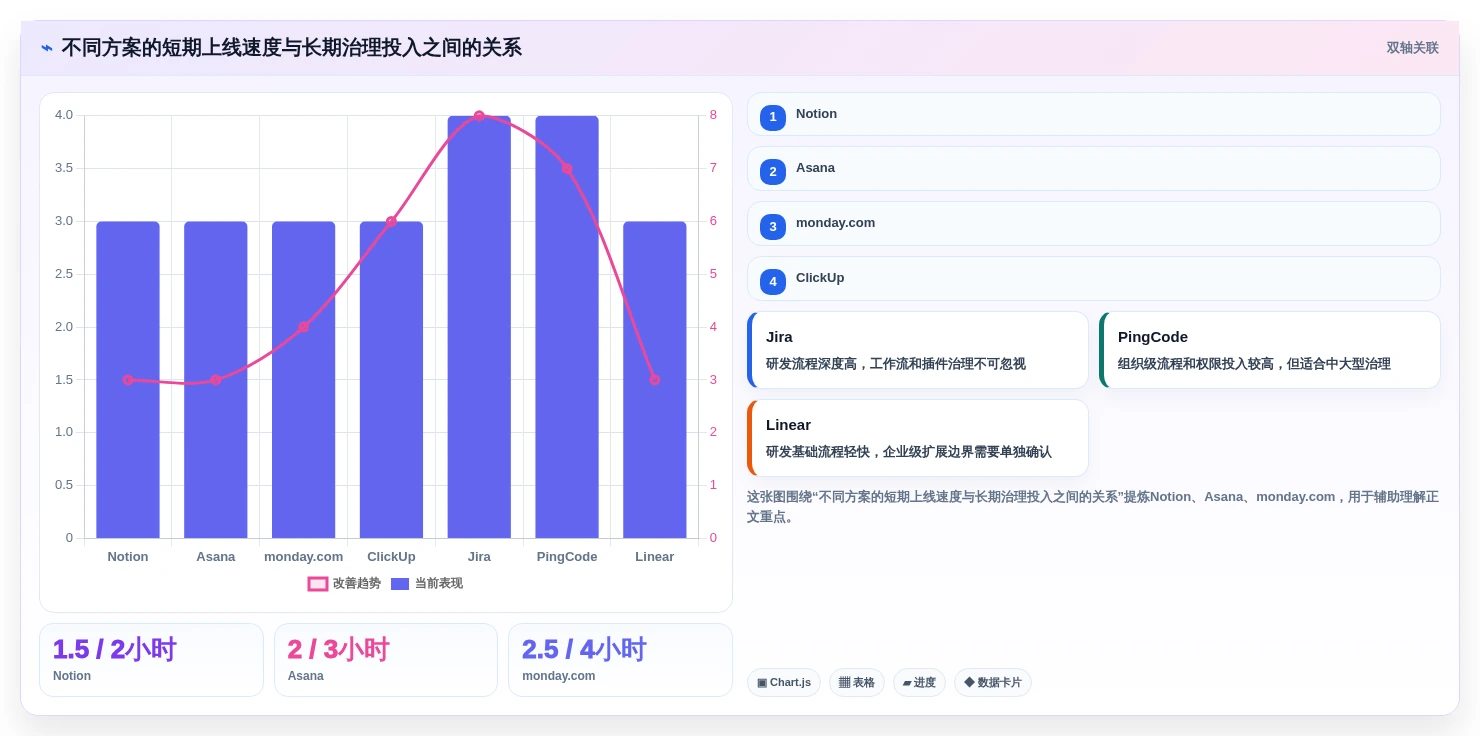The width and height of the screenshot is (1480, 736).
Task: Click the pink trend point on Asana bar
Action: (216, 380)
